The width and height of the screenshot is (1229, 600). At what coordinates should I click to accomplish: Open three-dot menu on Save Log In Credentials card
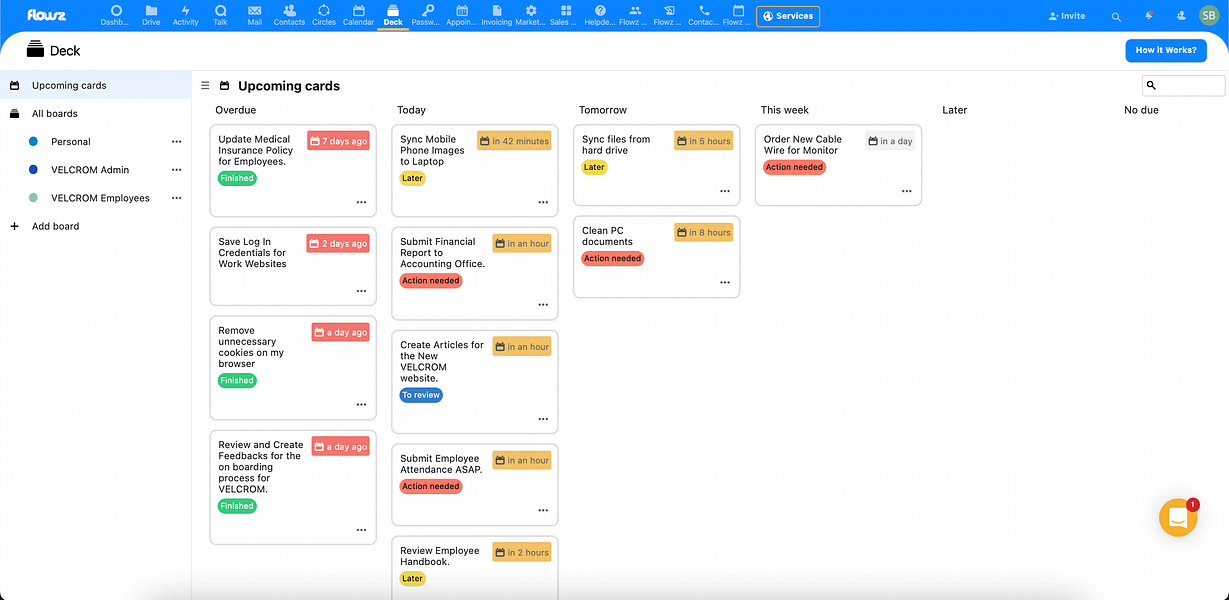pyautogui.click(x=361, y=291)
